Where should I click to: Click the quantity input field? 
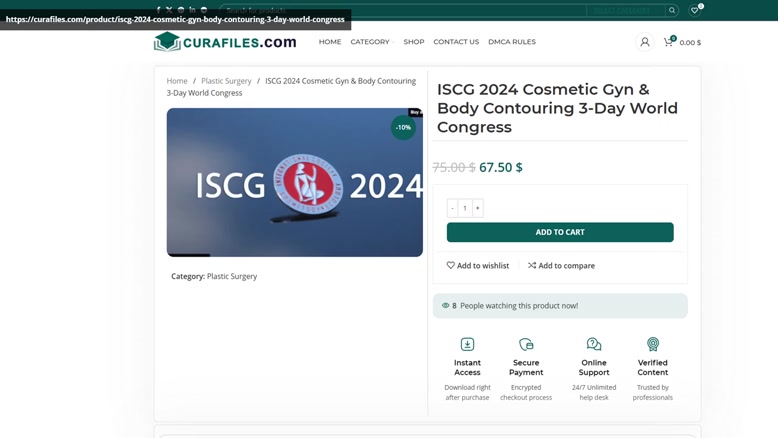tap(465, 208)
